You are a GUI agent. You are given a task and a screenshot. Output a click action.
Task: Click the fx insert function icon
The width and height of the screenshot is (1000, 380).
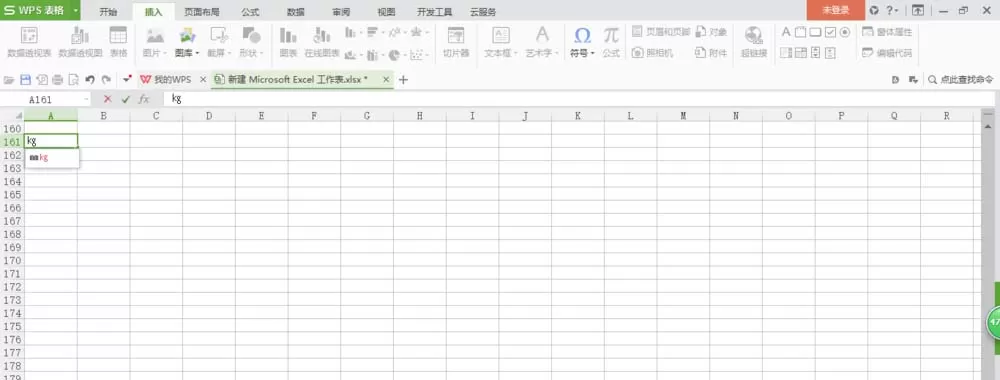point(144,99)
